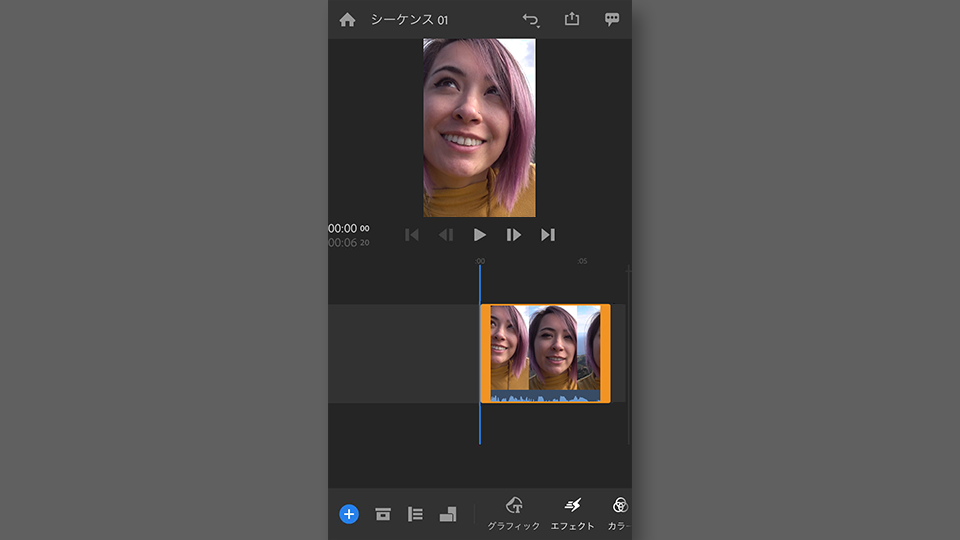This screenshot has width=960, height=540.
Task: Open the カラー tools
Action: (619, 514)
